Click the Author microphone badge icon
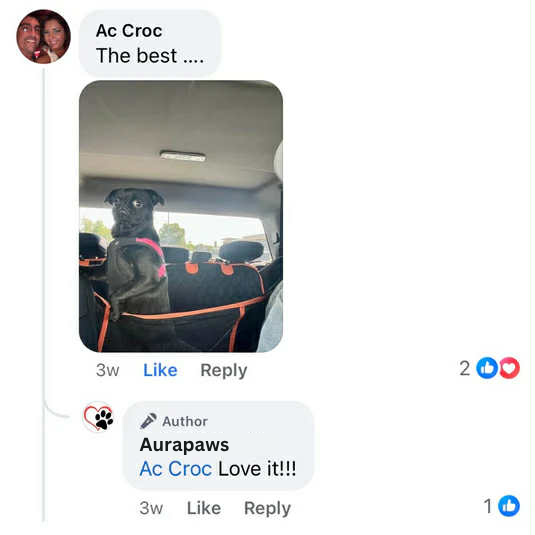 coord(148,421)
